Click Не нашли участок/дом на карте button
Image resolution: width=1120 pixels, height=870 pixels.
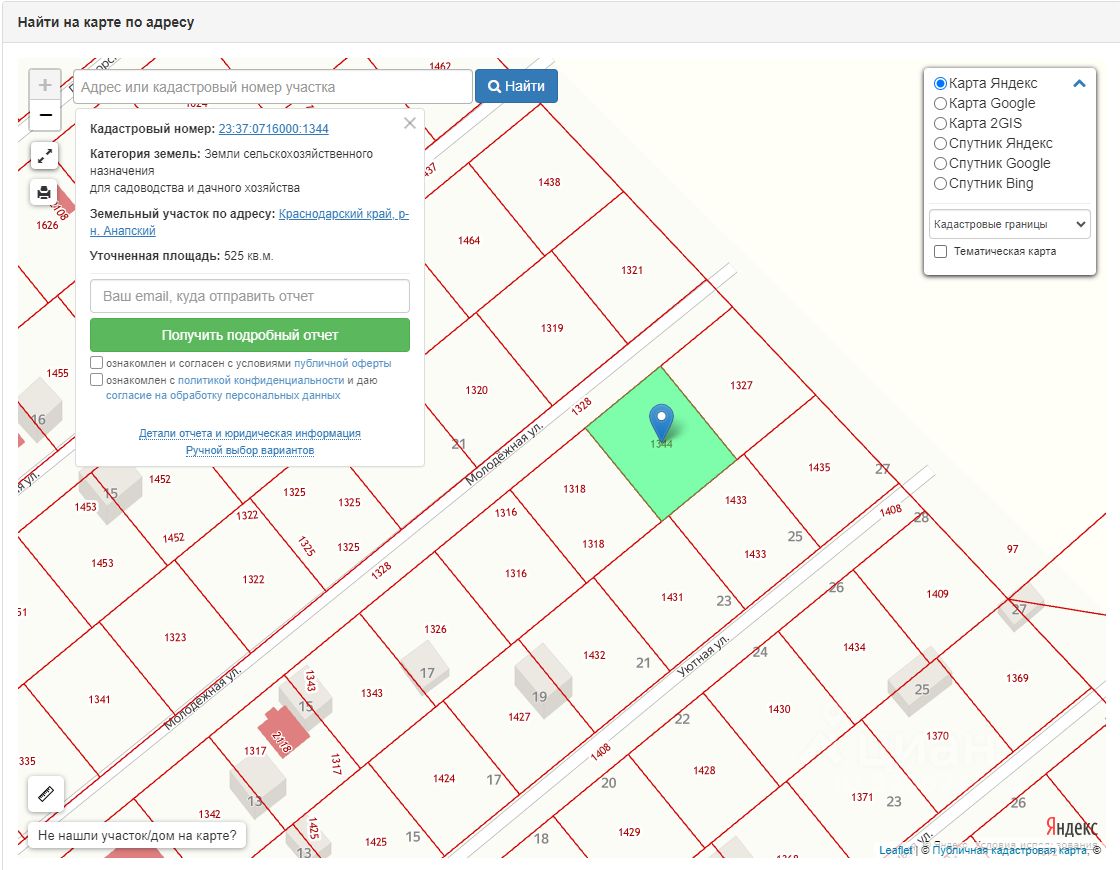coord(137,835)
